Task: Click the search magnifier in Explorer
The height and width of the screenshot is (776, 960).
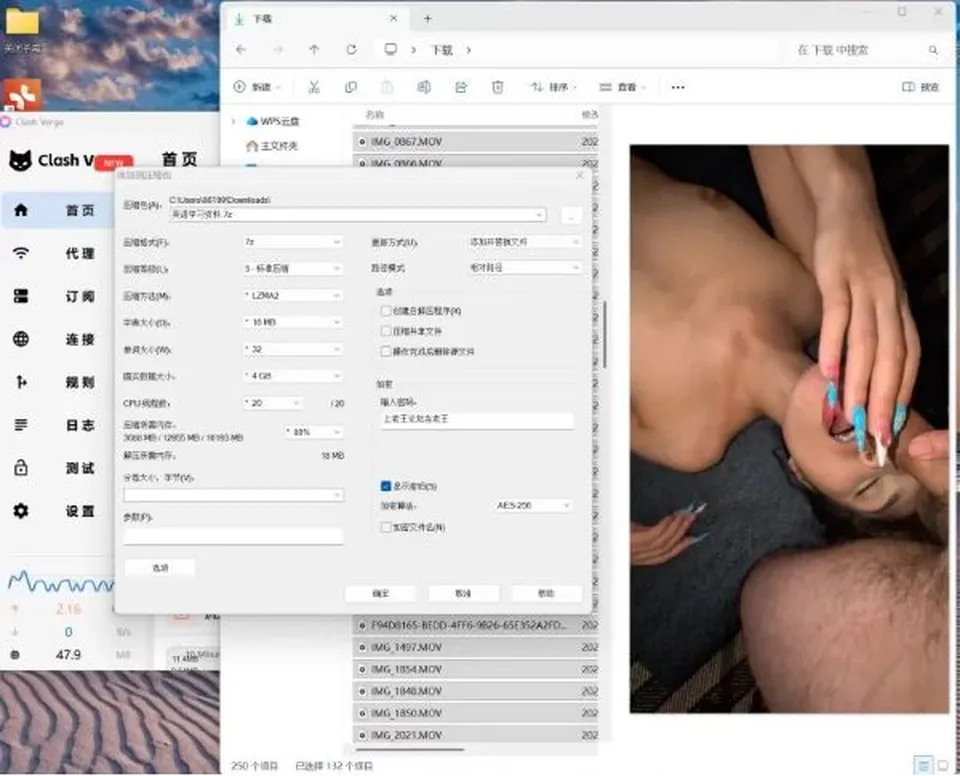Action: coord(933,50)
